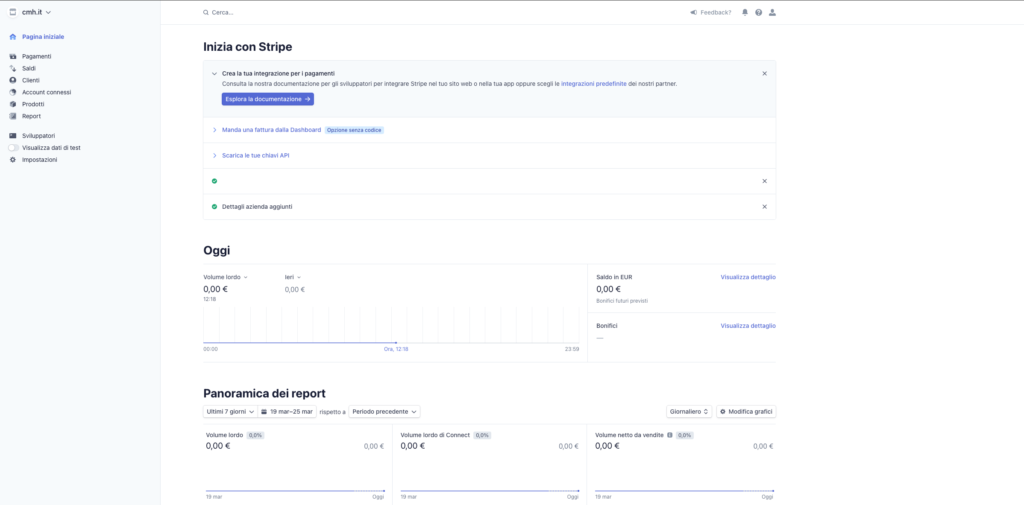Change the Giornaliero interval selector

pyautogui.click(x=689, y=412)
